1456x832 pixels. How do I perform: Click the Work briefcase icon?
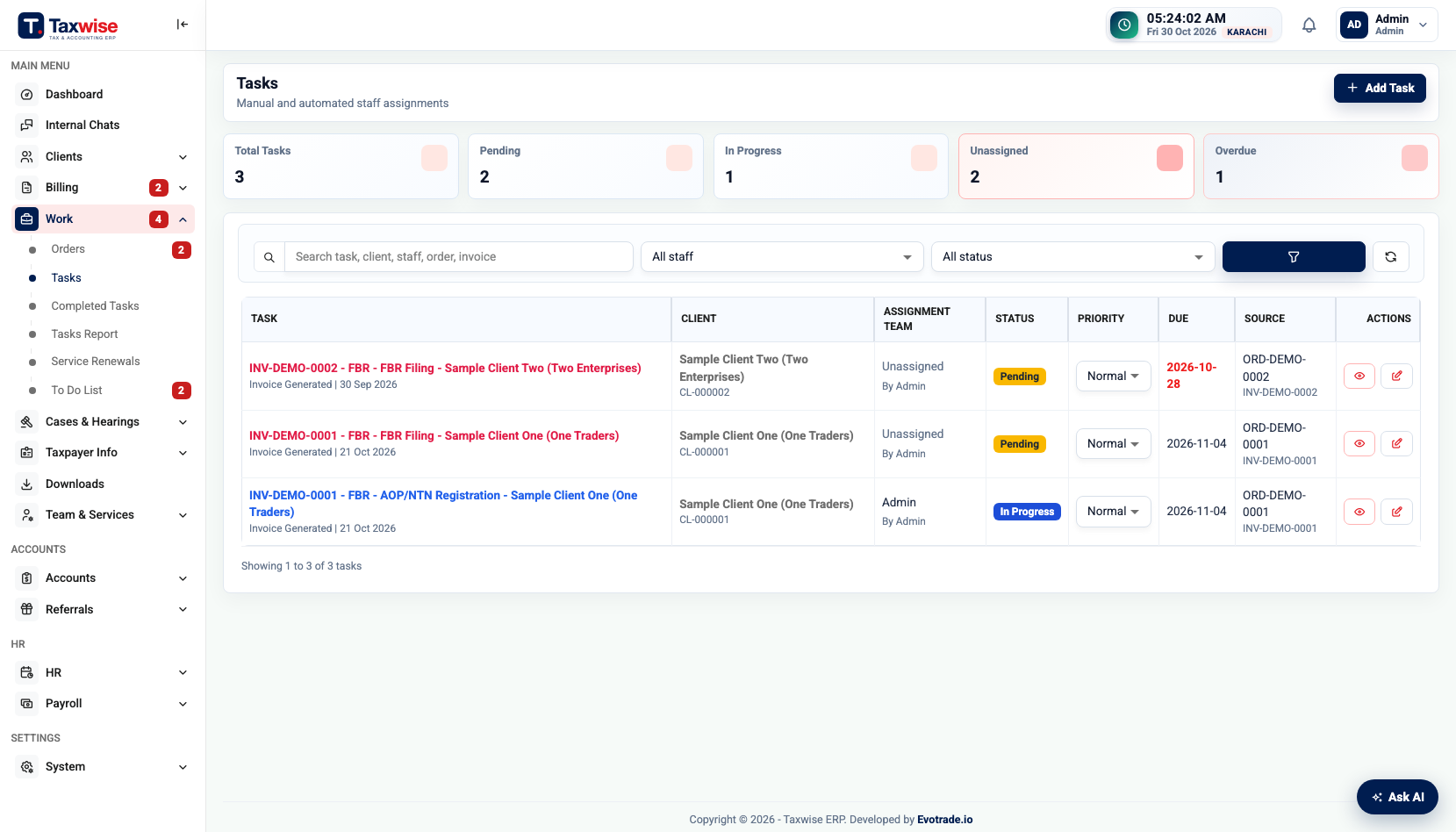pyautogui.click(x=27, y=219)
